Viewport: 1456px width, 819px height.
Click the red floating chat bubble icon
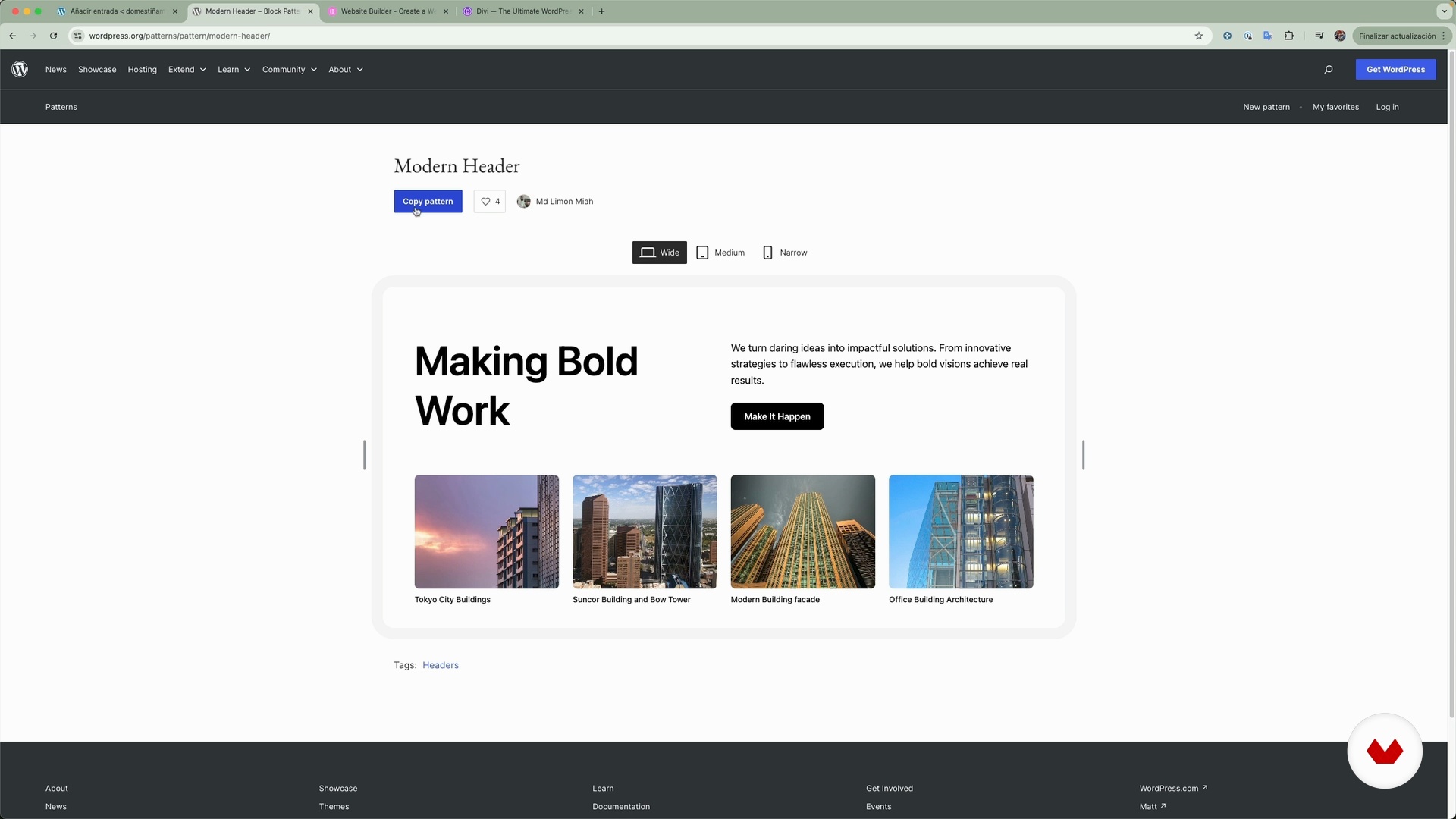pos(1384,751)
